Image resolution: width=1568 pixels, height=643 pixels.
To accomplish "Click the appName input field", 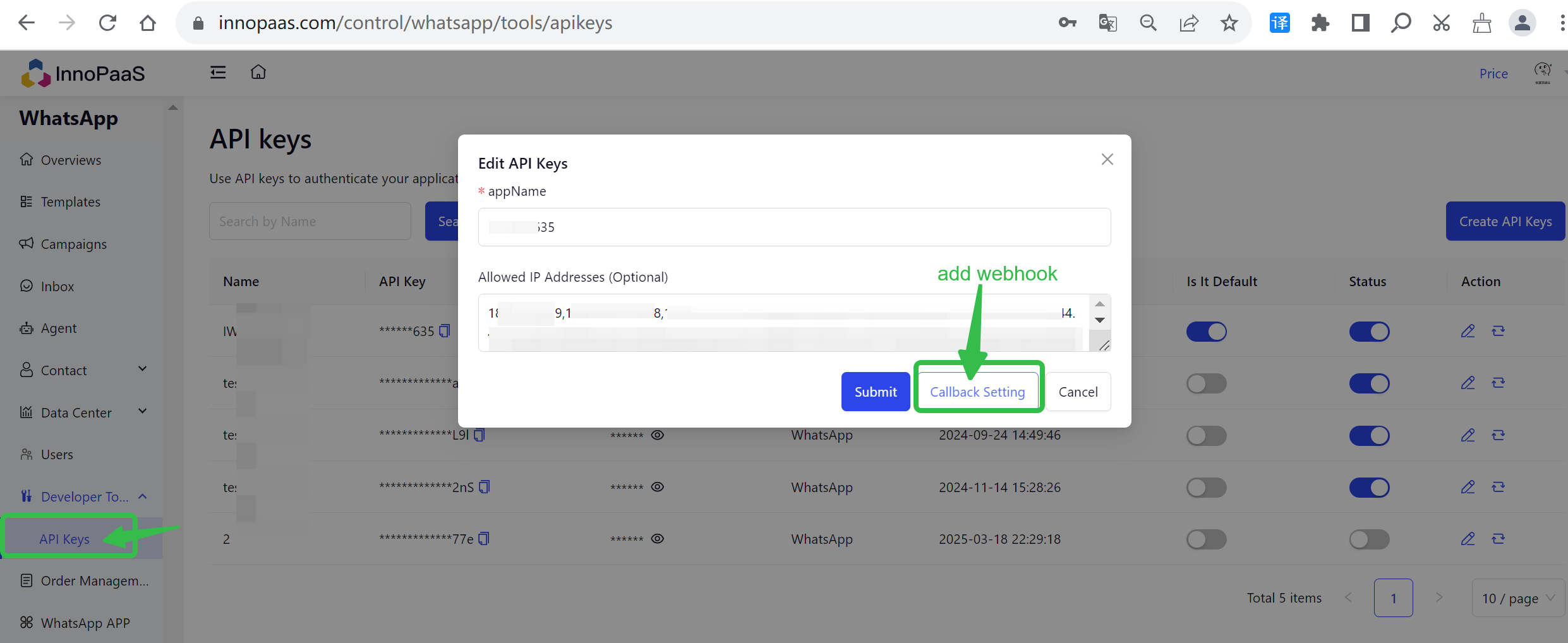I will point(794,227).
